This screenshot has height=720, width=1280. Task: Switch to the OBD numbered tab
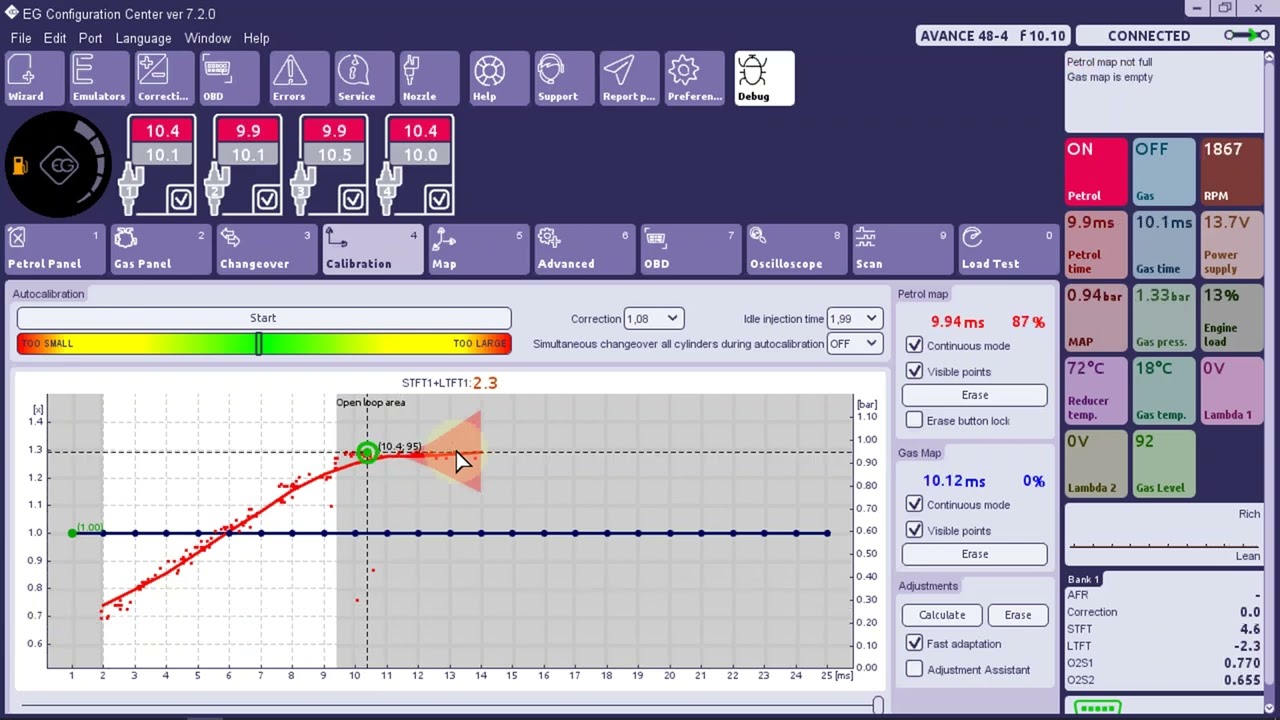point(691,250)
